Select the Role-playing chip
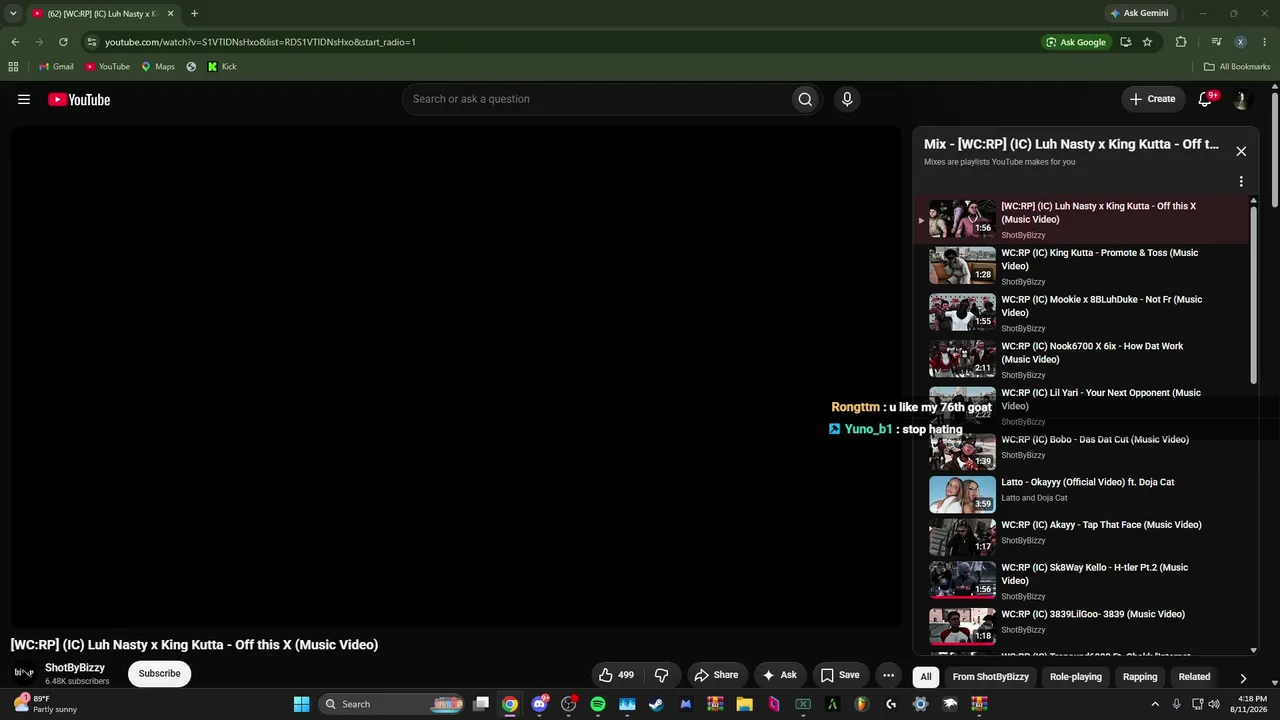Image resolution: width=1280 pixels, height=720 pixels. 1076,677
